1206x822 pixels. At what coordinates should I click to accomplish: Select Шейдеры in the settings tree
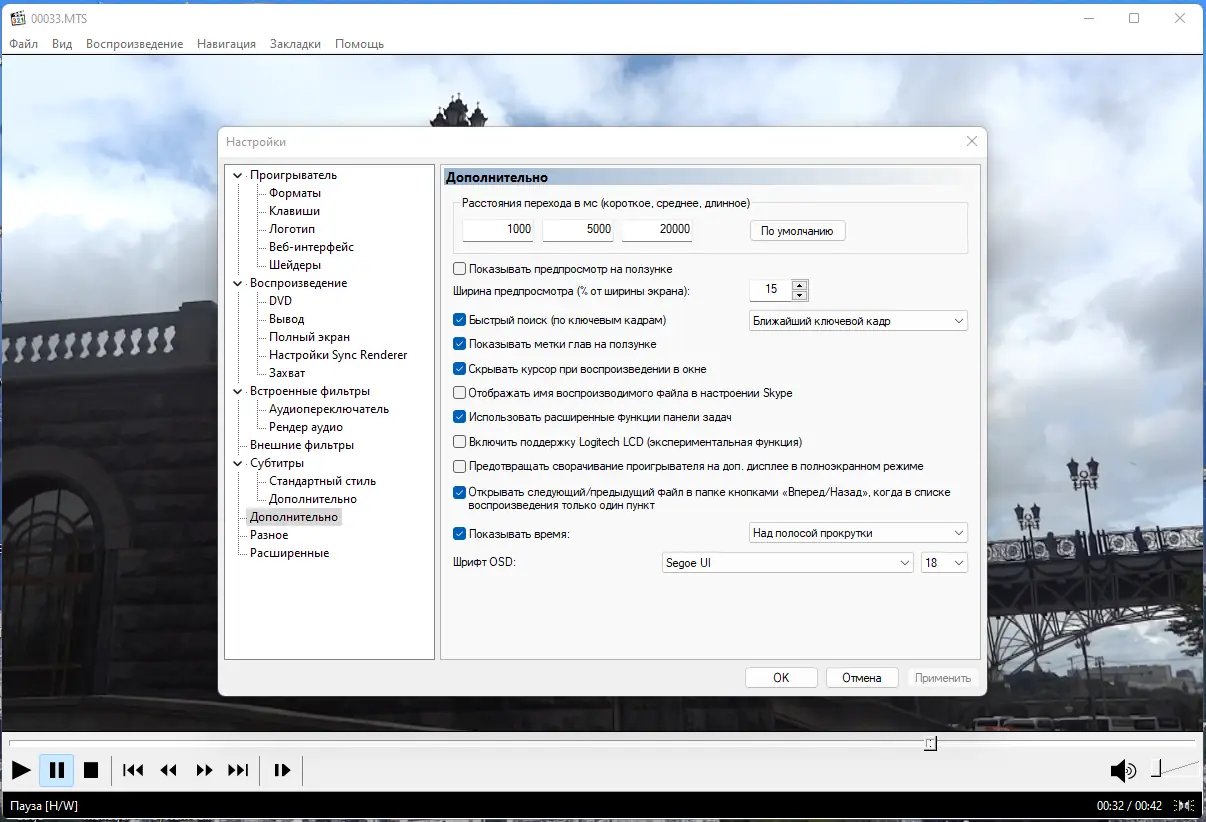pos(295,265)
